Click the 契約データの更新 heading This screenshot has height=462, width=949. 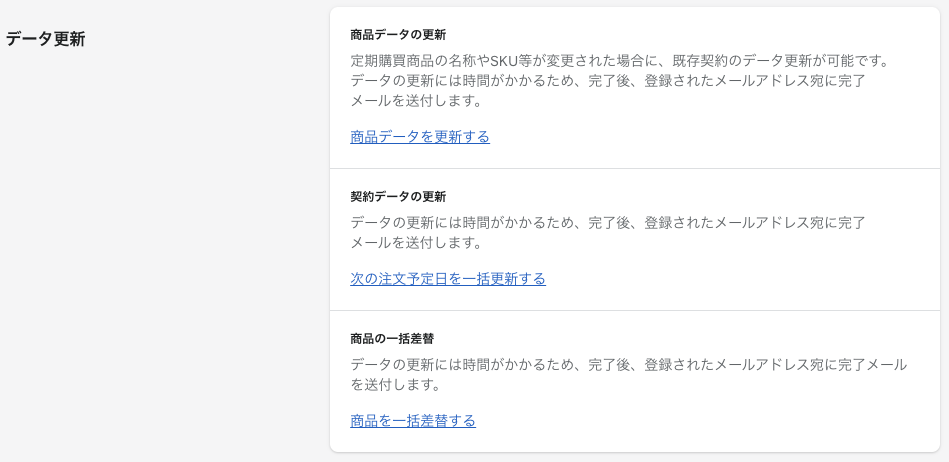[x=398, y=197]
